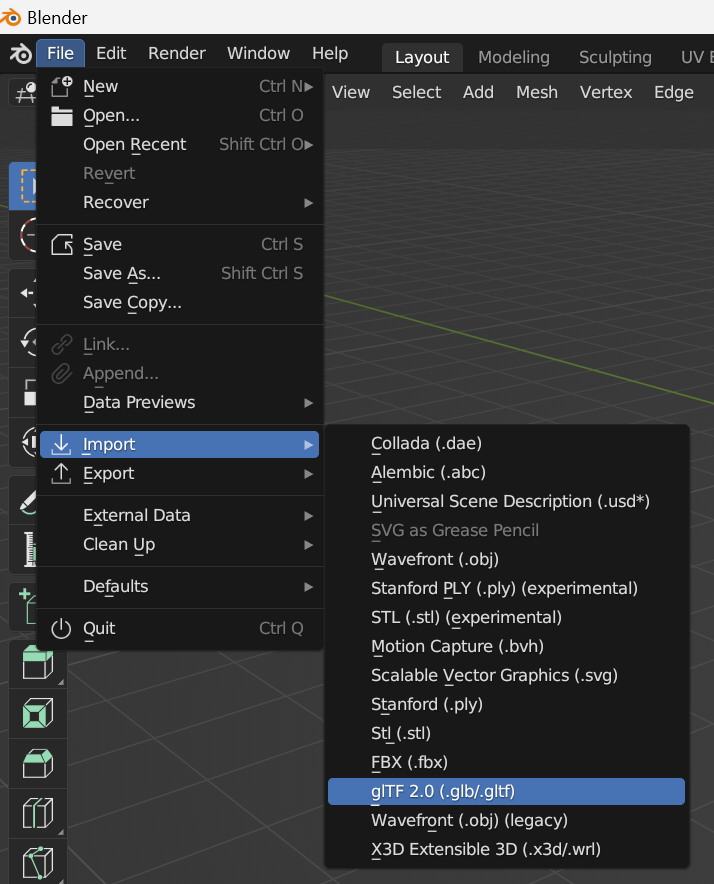
Task: Open the Render menu
Action: (x=177, y=54)
